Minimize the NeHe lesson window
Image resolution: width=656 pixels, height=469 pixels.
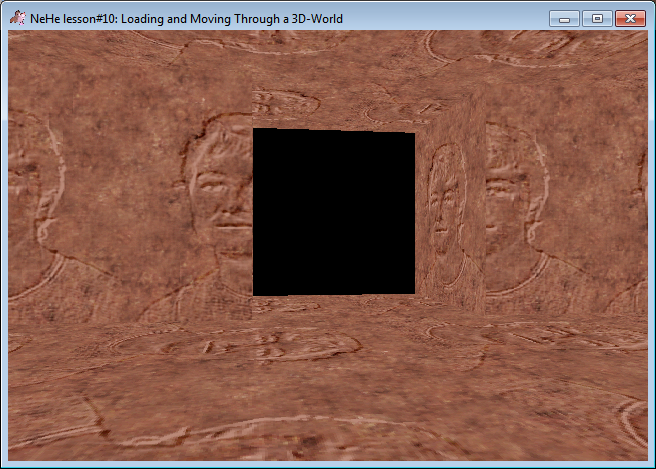565,18
